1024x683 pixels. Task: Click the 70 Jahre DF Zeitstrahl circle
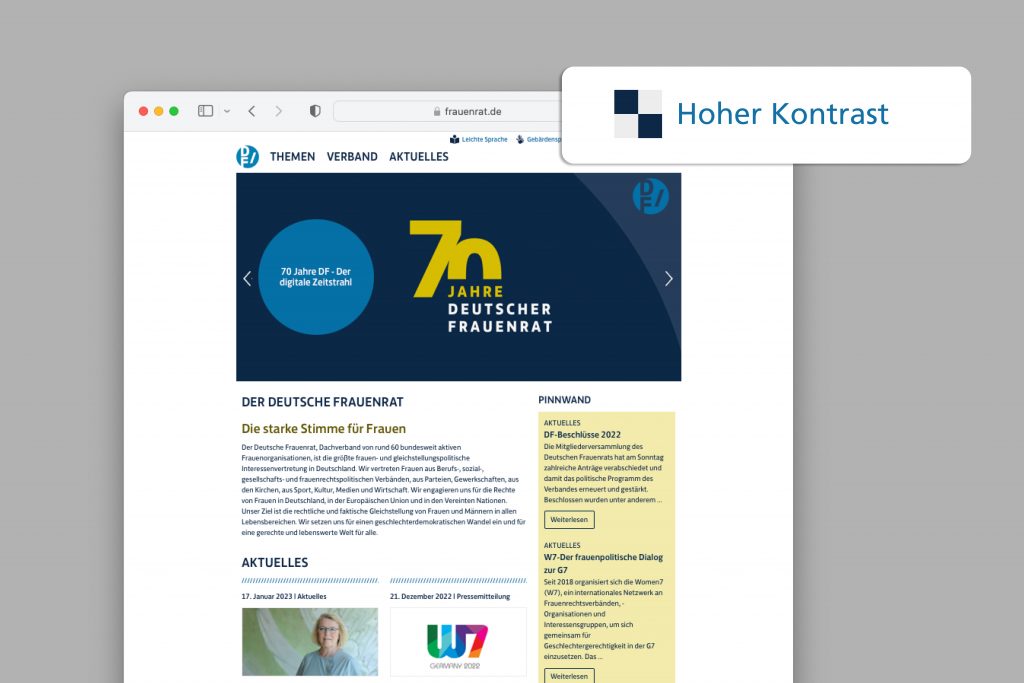click(x=316, y=276)
